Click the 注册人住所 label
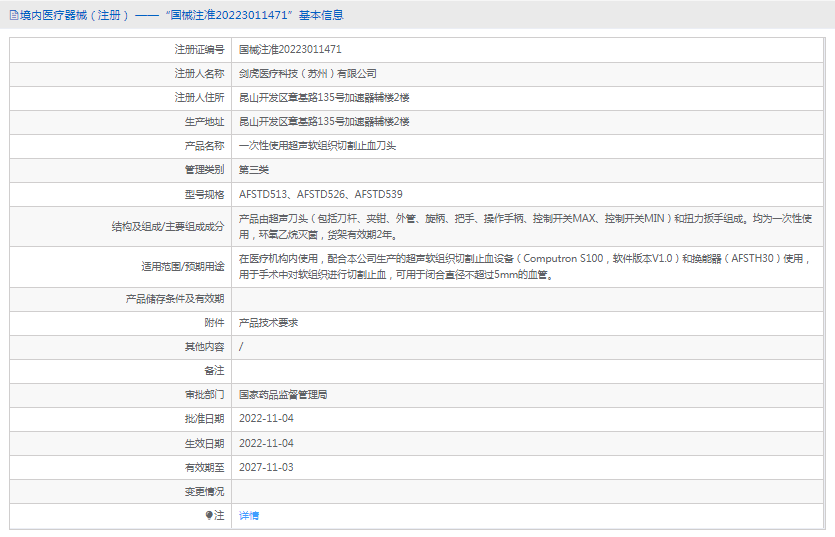This screenshot has width=835, height=537. (x=200, y=97)
